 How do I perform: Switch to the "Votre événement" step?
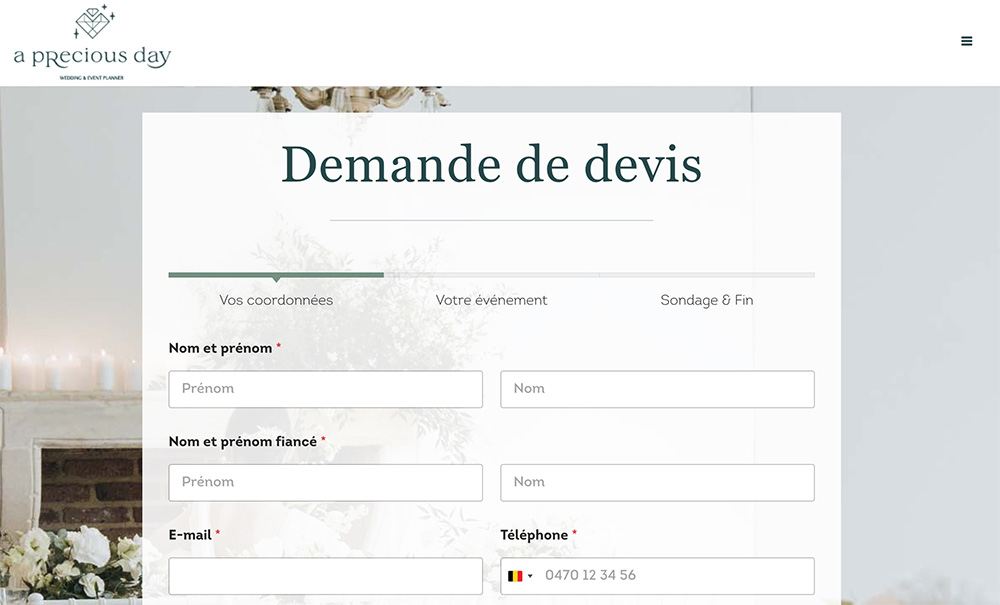click(x=491, y=300)
